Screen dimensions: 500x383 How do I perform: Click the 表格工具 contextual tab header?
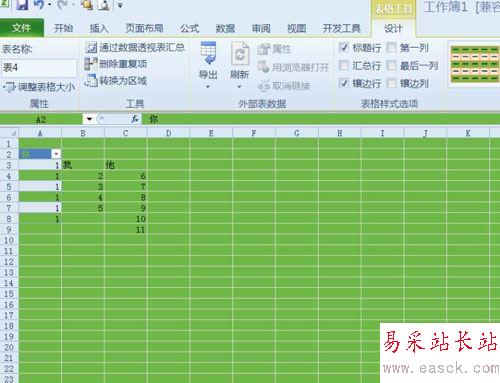[x=393, y=9]
